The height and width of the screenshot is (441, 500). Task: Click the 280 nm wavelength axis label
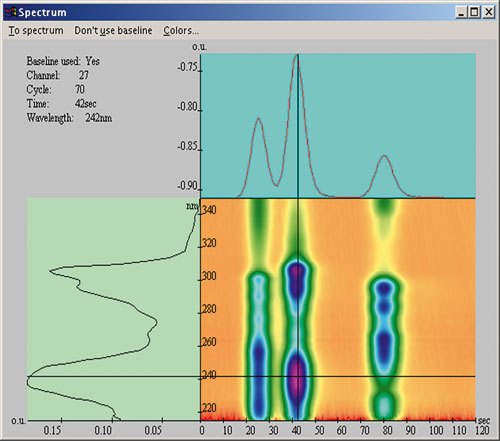(x=209, y=309)
